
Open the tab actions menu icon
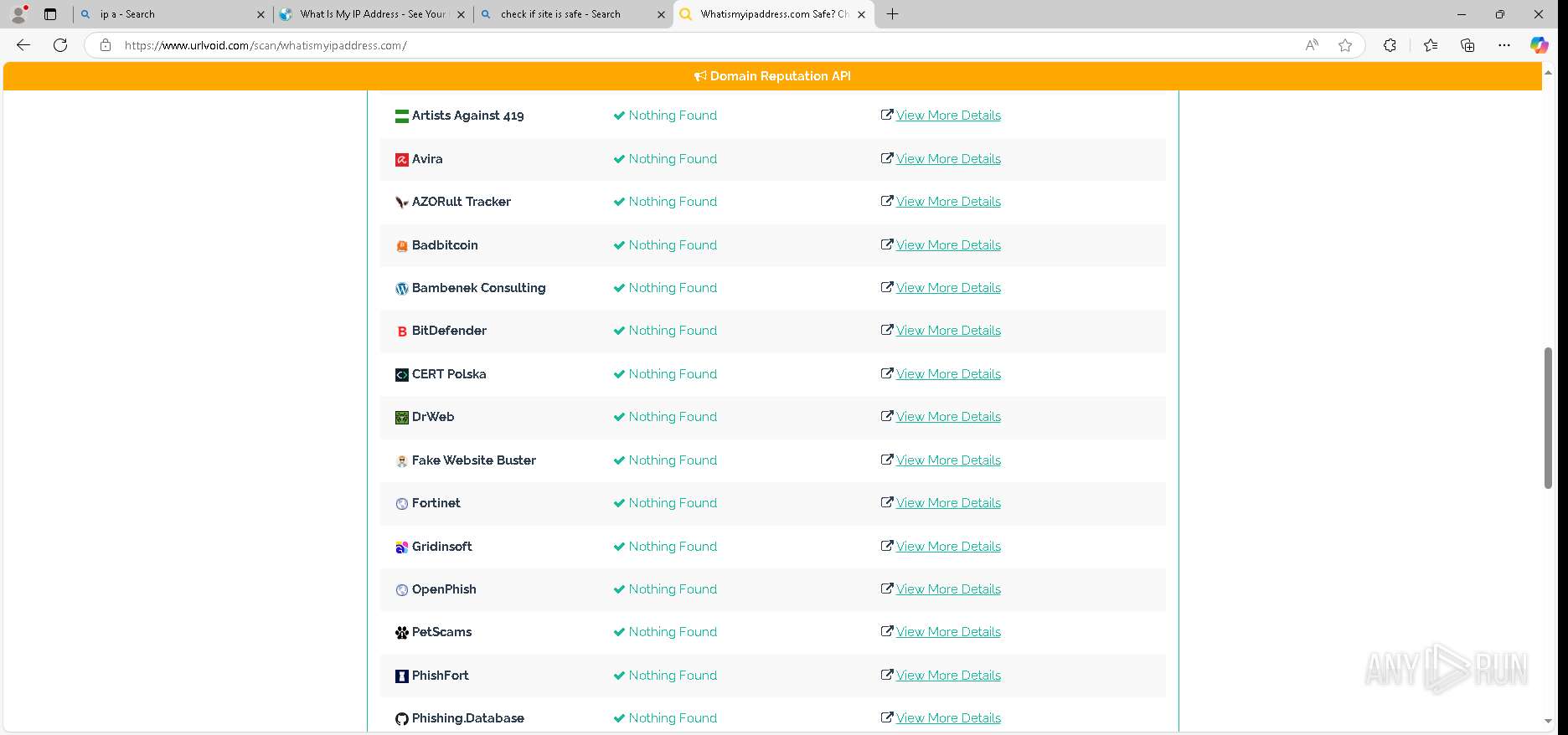coord(50,14)
